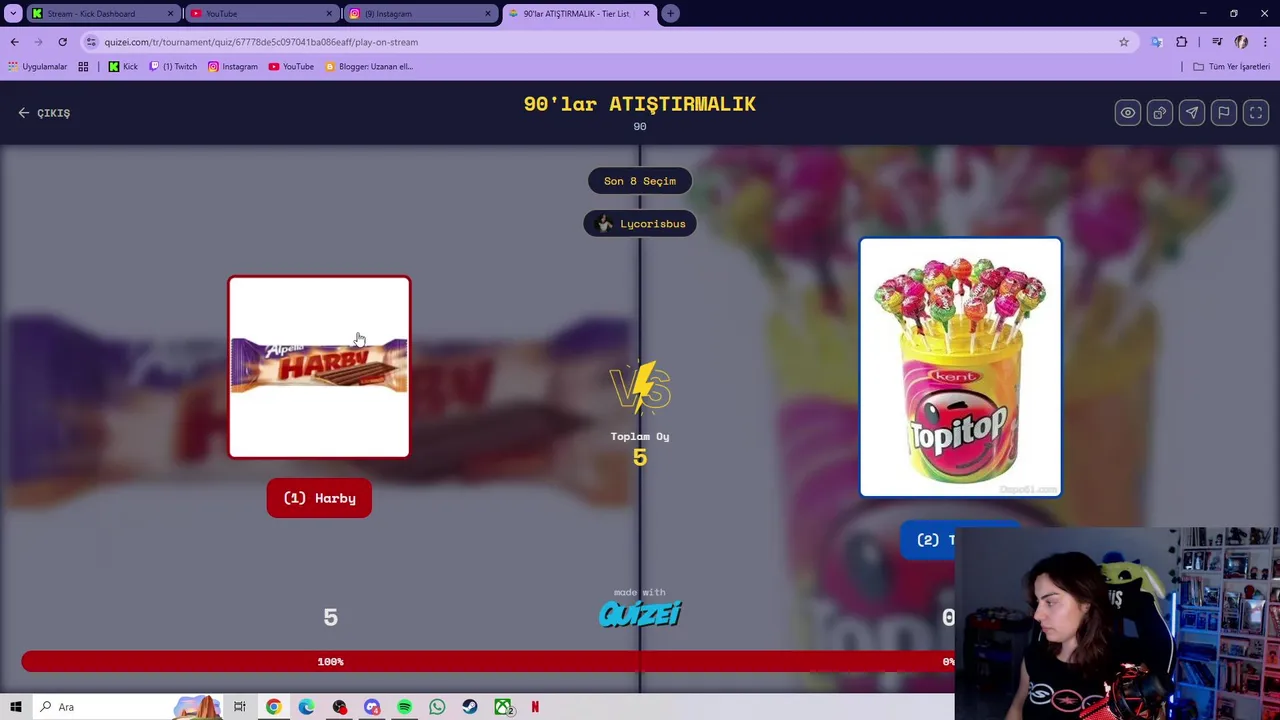Click the Chrome profile avatar
This screenshot has height=720, width=1280.
point(1241,42)
